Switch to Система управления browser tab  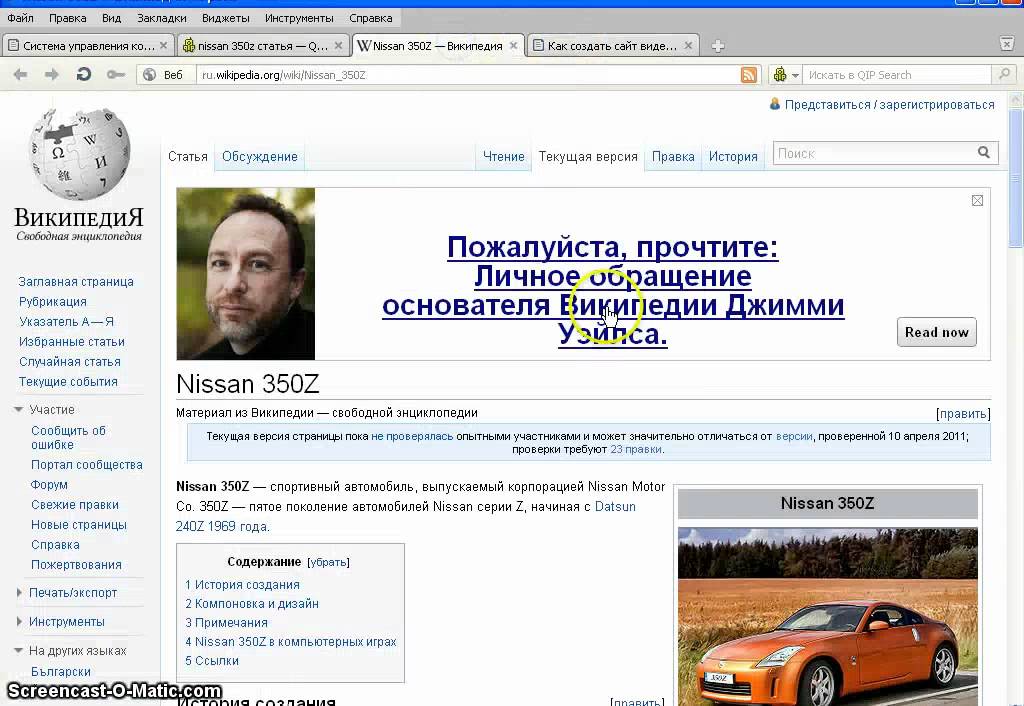88,46
